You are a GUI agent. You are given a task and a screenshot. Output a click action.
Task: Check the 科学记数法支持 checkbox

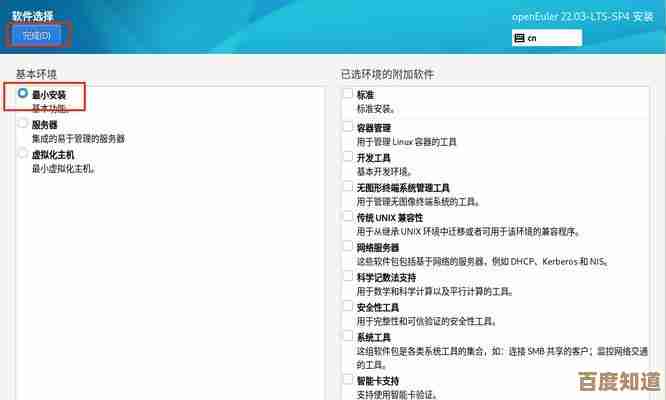[348, 276]
